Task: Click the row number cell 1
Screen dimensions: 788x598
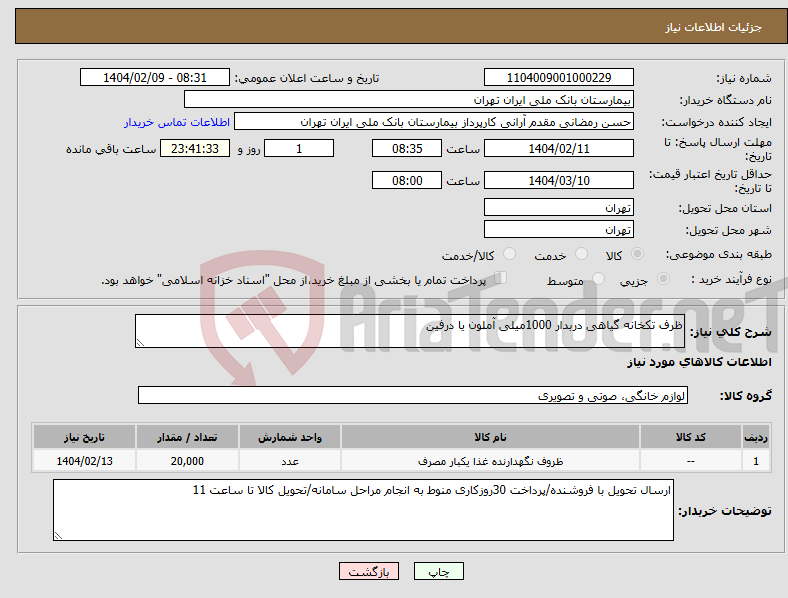Action: coord(756,461)
